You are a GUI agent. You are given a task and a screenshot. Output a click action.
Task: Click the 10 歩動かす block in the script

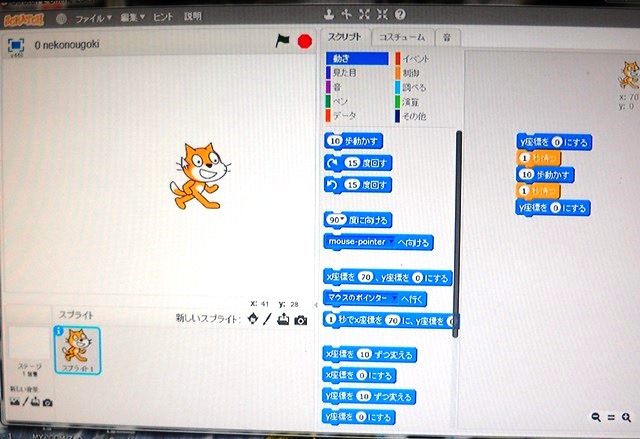coord(545,175)
